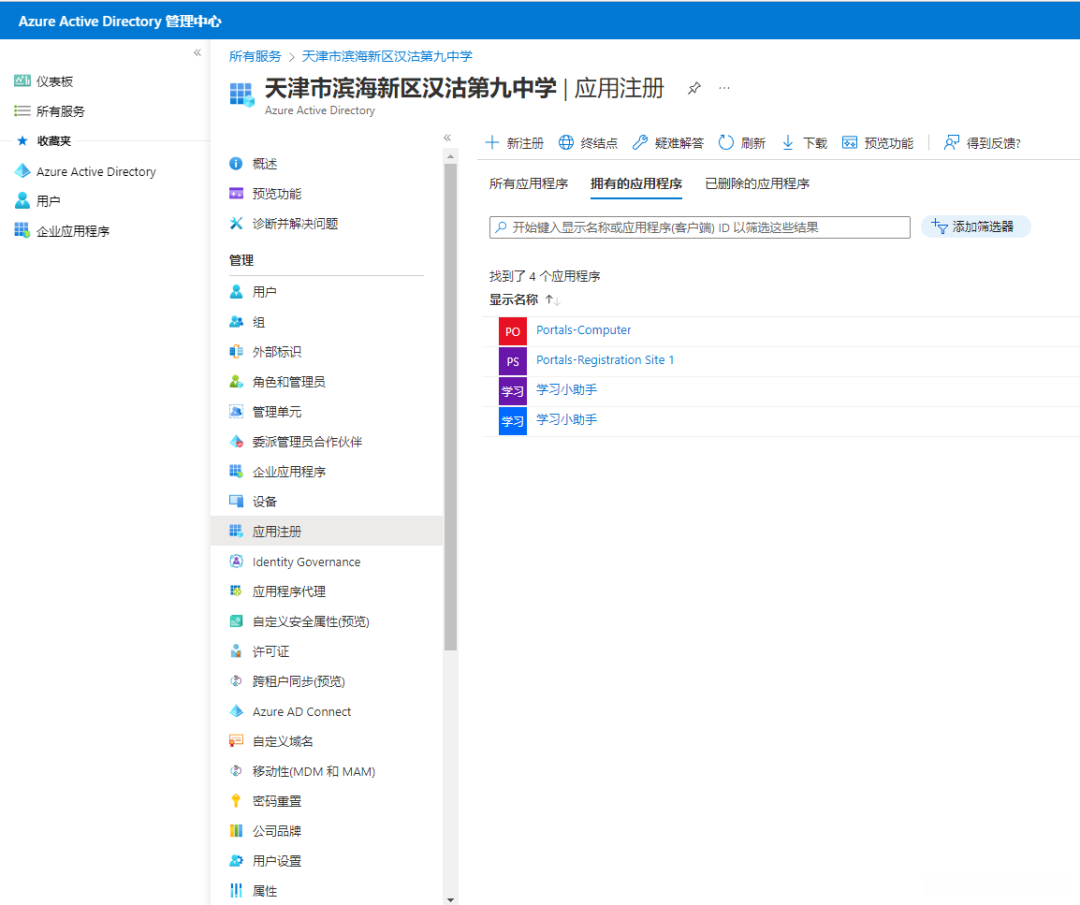Click the resource menu scrollbar up arrow
Viewport: 1080px width, 905px height.
point(450,156)
